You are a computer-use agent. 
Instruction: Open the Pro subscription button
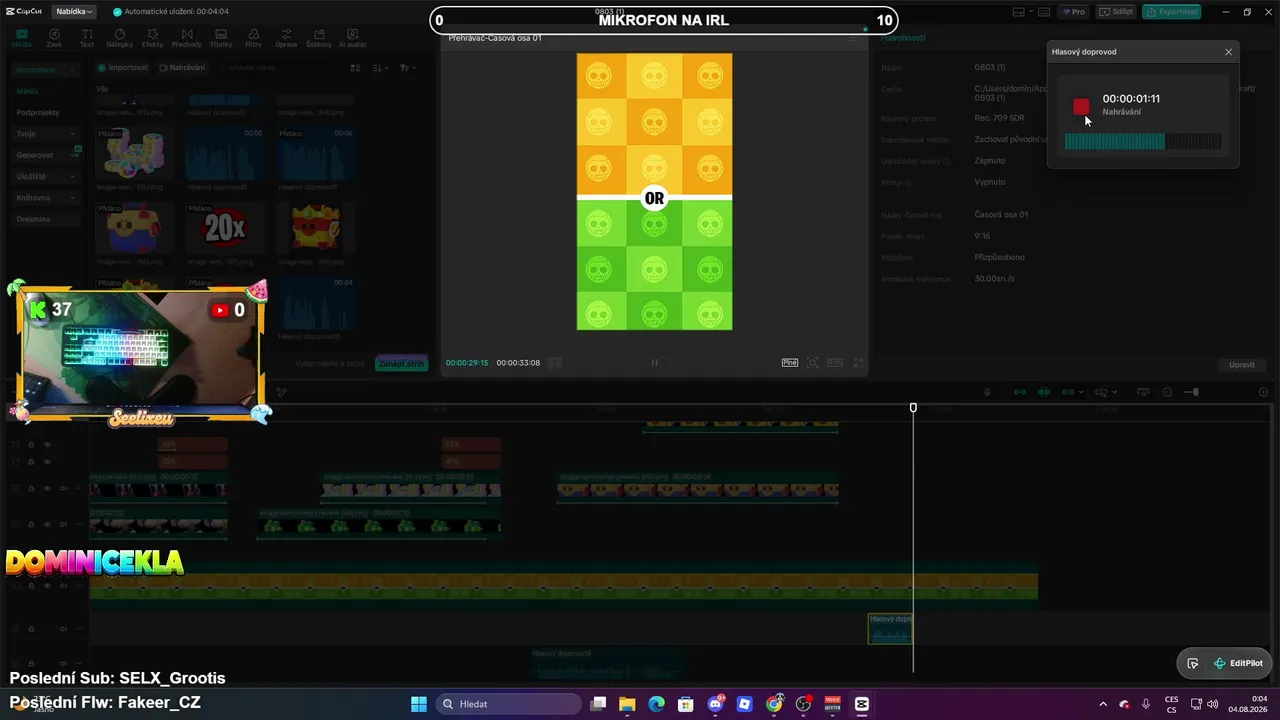pyautogui.click(x=1074, y=12)
